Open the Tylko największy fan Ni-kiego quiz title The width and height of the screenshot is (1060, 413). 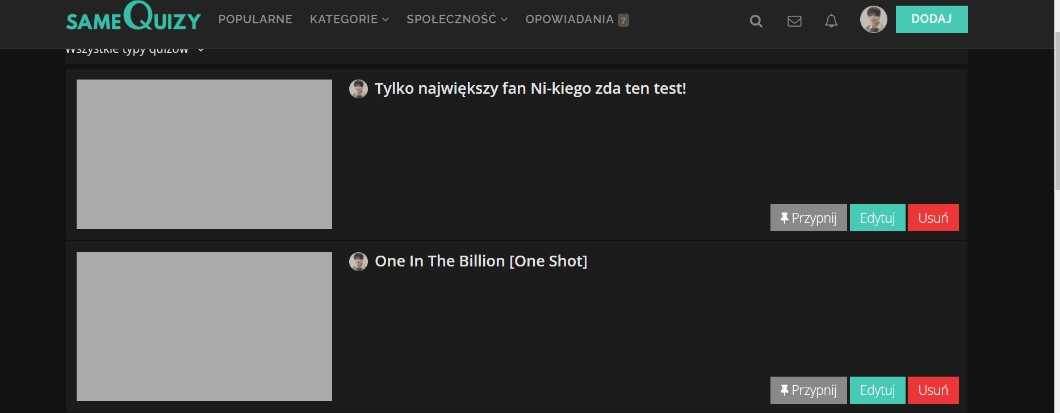pos(530,89)
